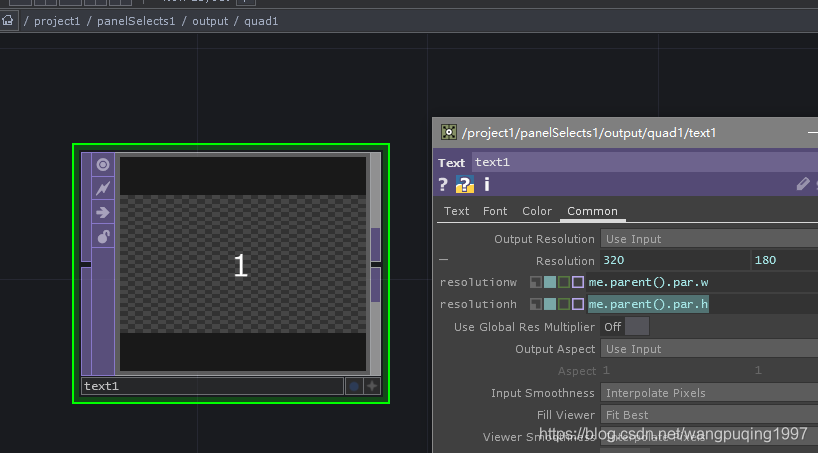Navigate to output in the path bar
The image size is (818, 453).
(210, 21)
